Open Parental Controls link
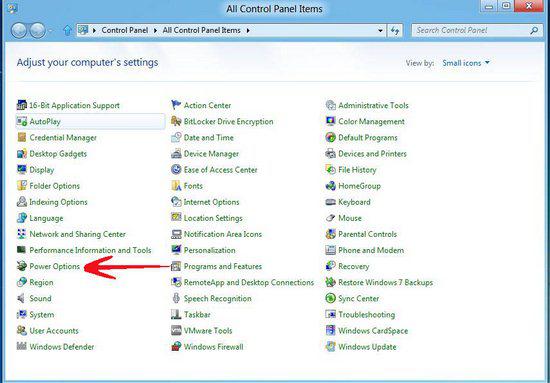 point(367,234)
